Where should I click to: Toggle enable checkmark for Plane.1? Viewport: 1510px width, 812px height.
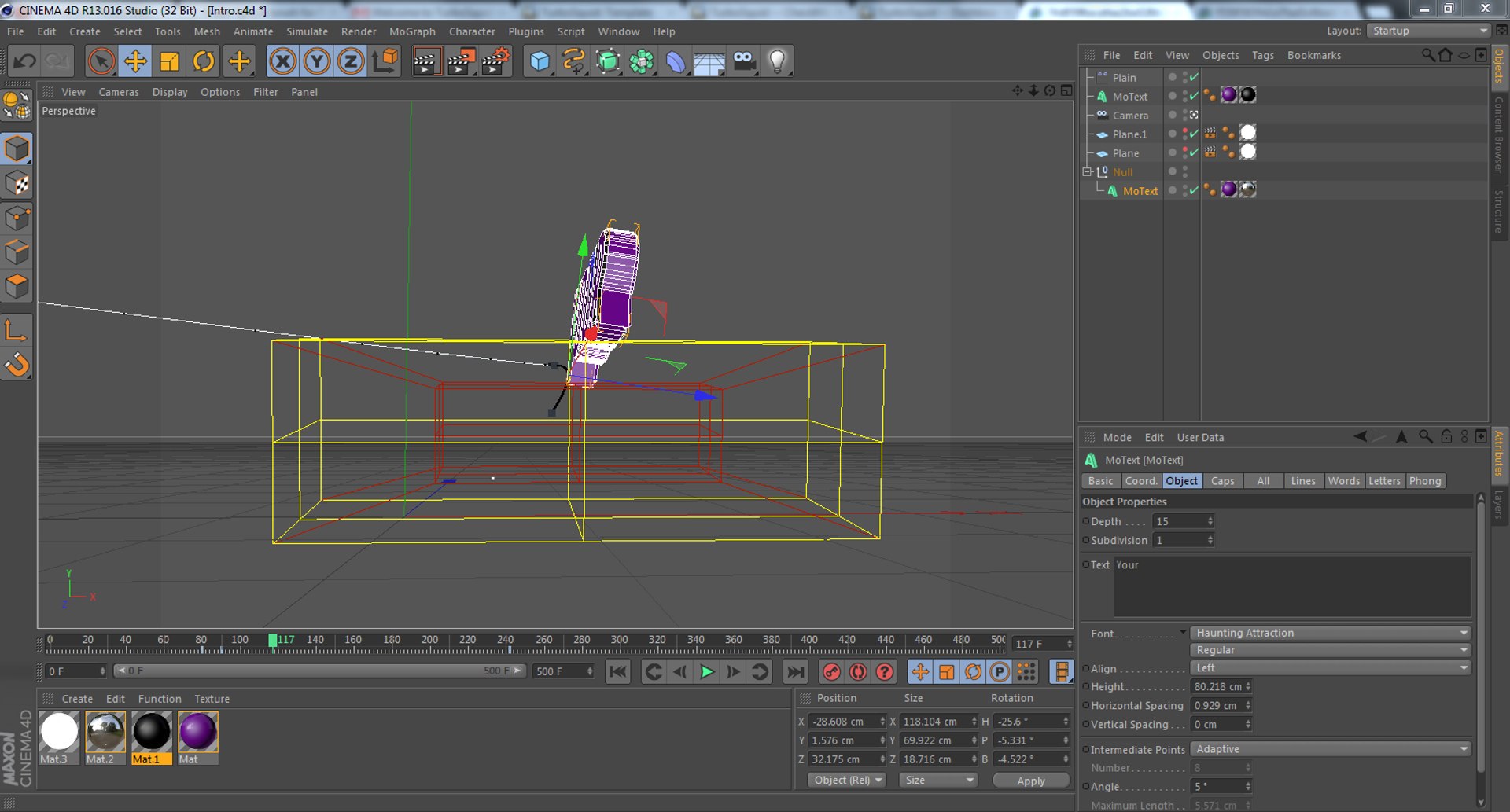click(1194, 134)
